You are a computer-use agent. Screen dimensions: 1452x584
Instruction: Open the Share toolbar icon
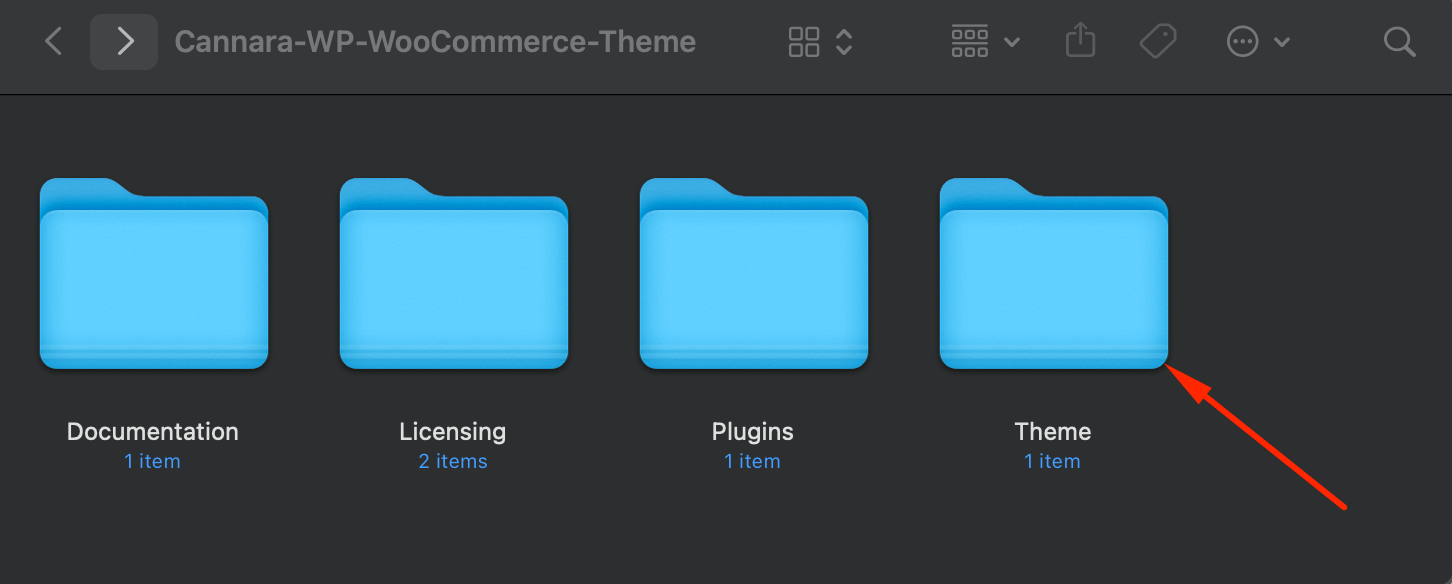(1080, 41)
